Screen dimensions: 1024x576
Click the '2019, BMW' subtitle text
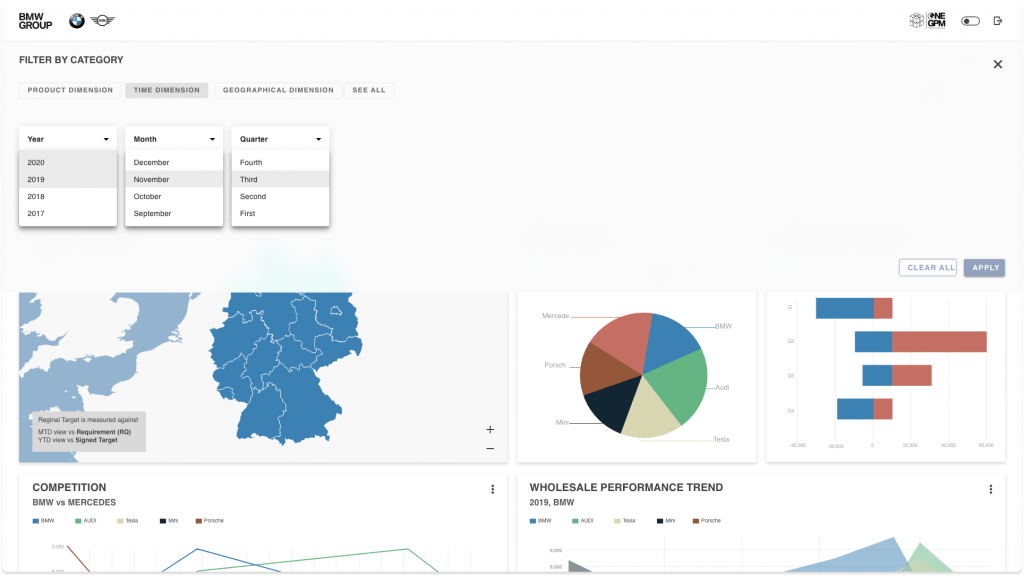tap(552, 503)
